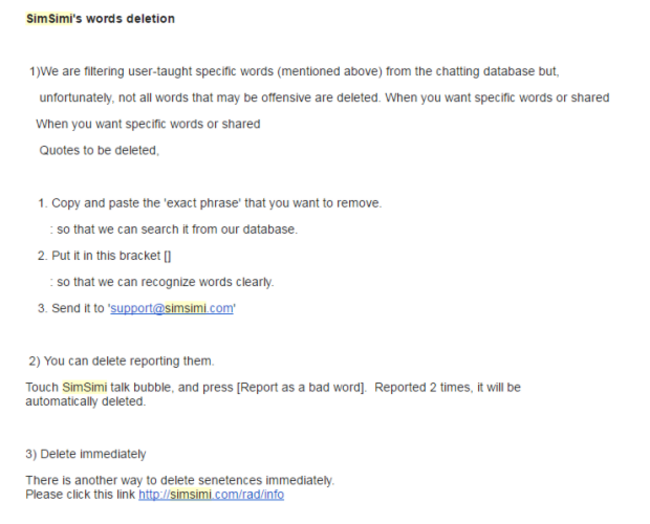
Task: Open the simsimi.com/rad/info link
Action: (211, 494)
